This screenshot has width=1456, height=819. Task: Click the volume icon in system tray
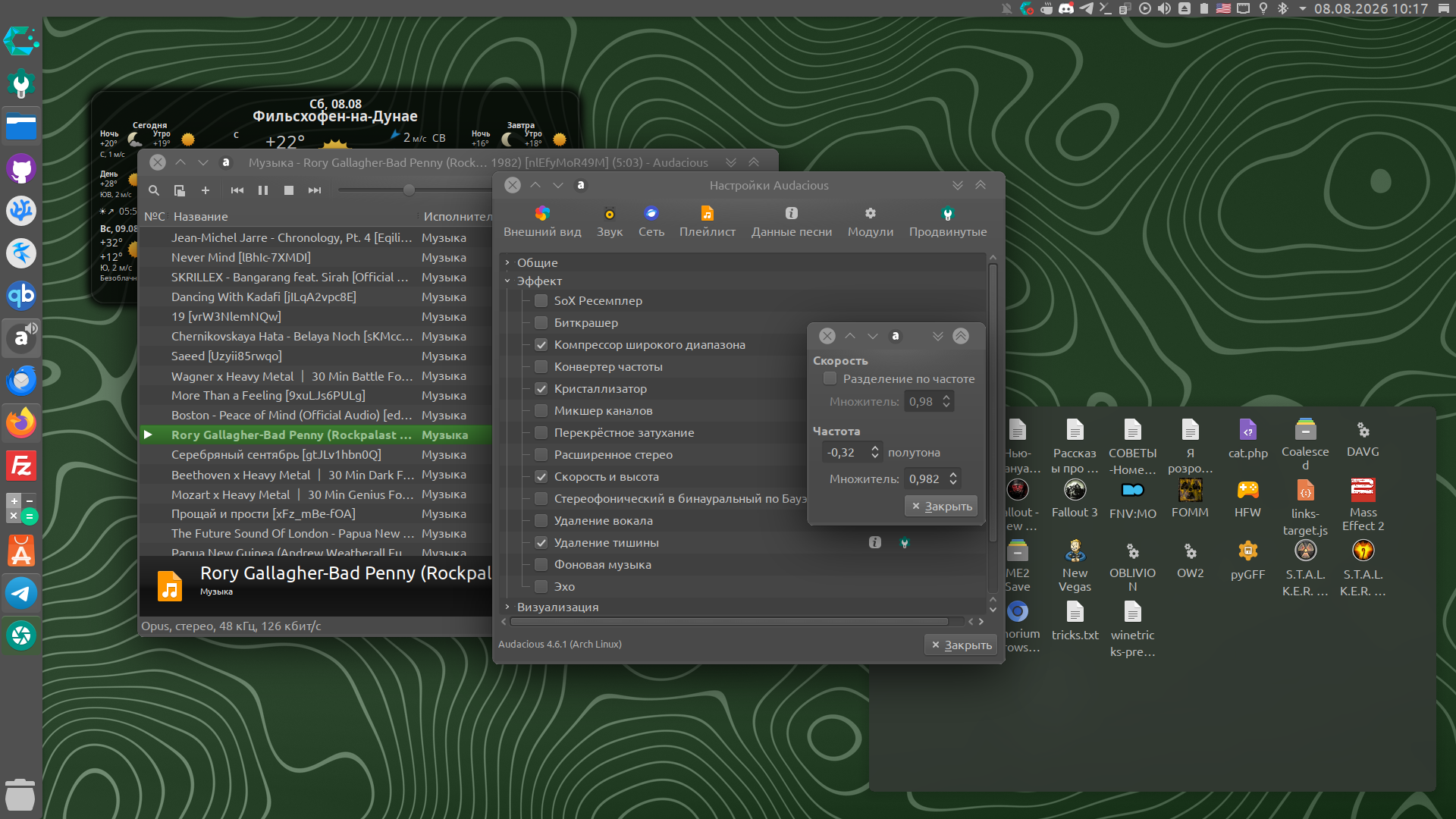1164,8
